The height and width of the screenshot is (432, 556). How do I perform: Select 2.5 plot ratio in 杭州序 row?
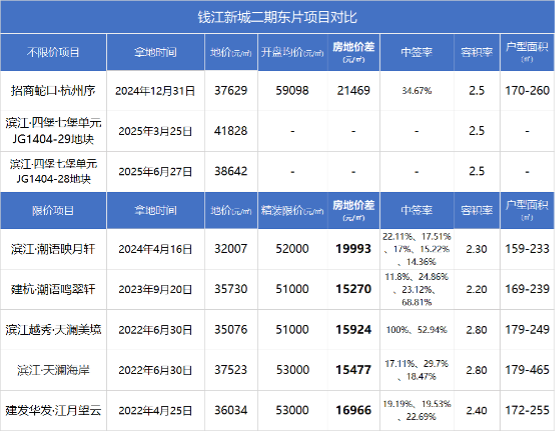click(x=477, y=91)
